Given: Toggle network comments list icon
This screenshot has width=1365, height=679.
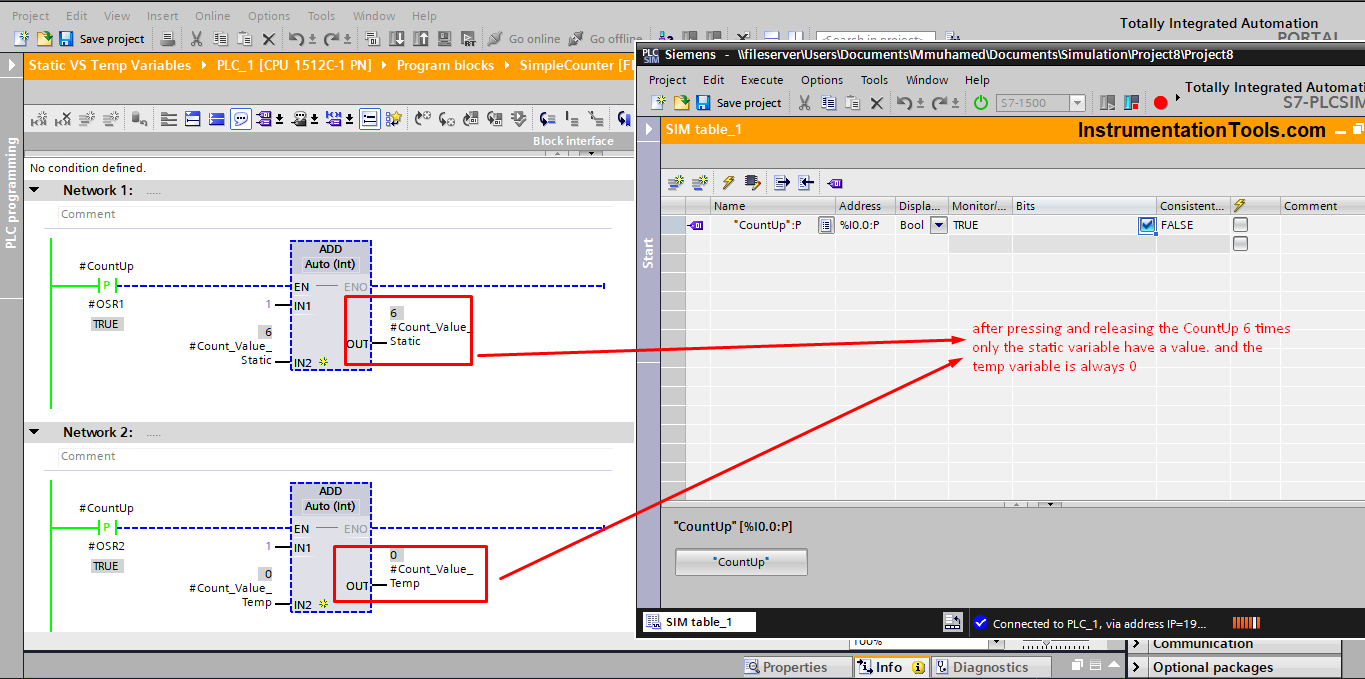Looking at the screenshot, I should tap(370, 119).
